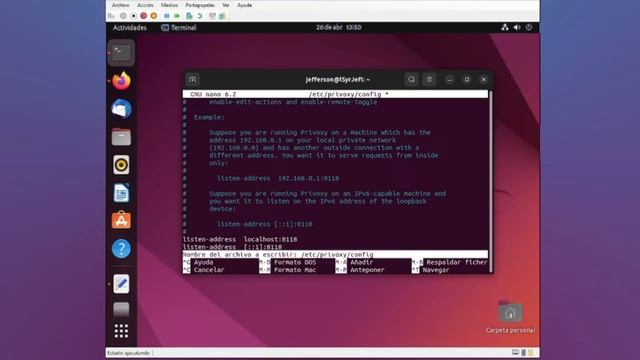Click the last icon in the VM toolbar
Image resolution: width=640 pixels, height=360 pixels.
(x=222, y=16)
